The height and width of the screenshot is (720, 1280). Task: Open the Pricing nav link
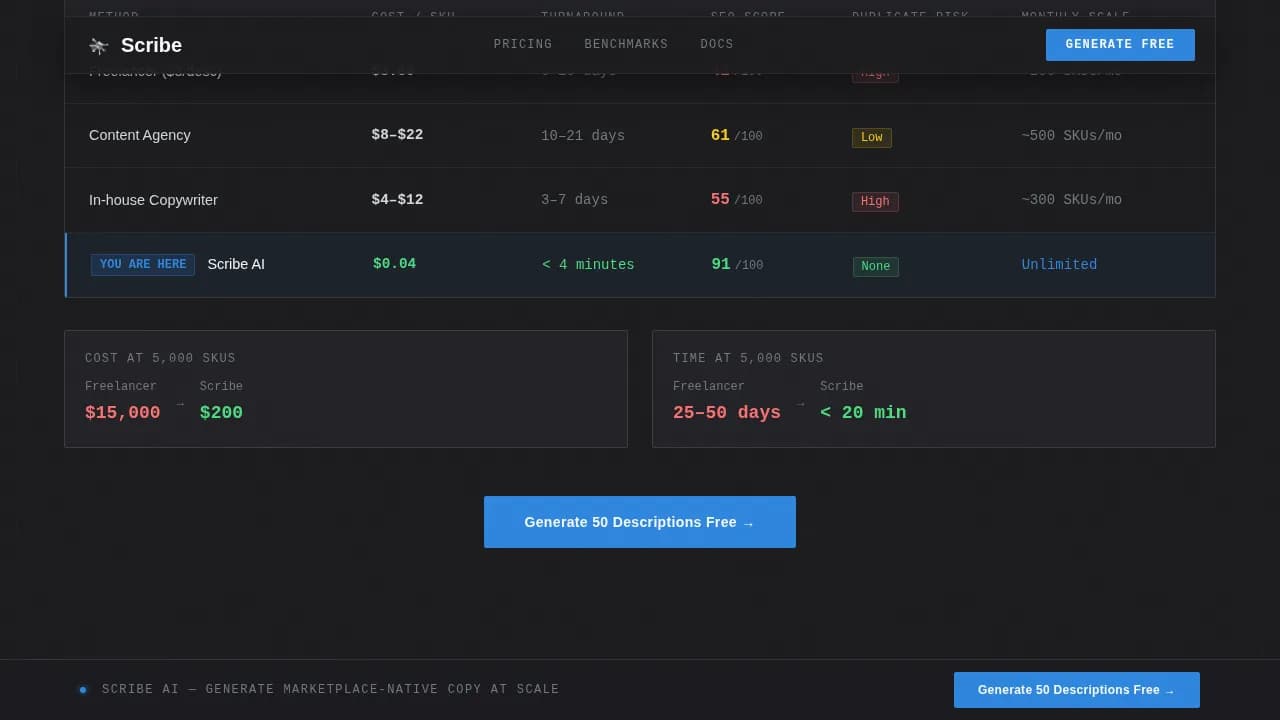click(x=522, y=45)
